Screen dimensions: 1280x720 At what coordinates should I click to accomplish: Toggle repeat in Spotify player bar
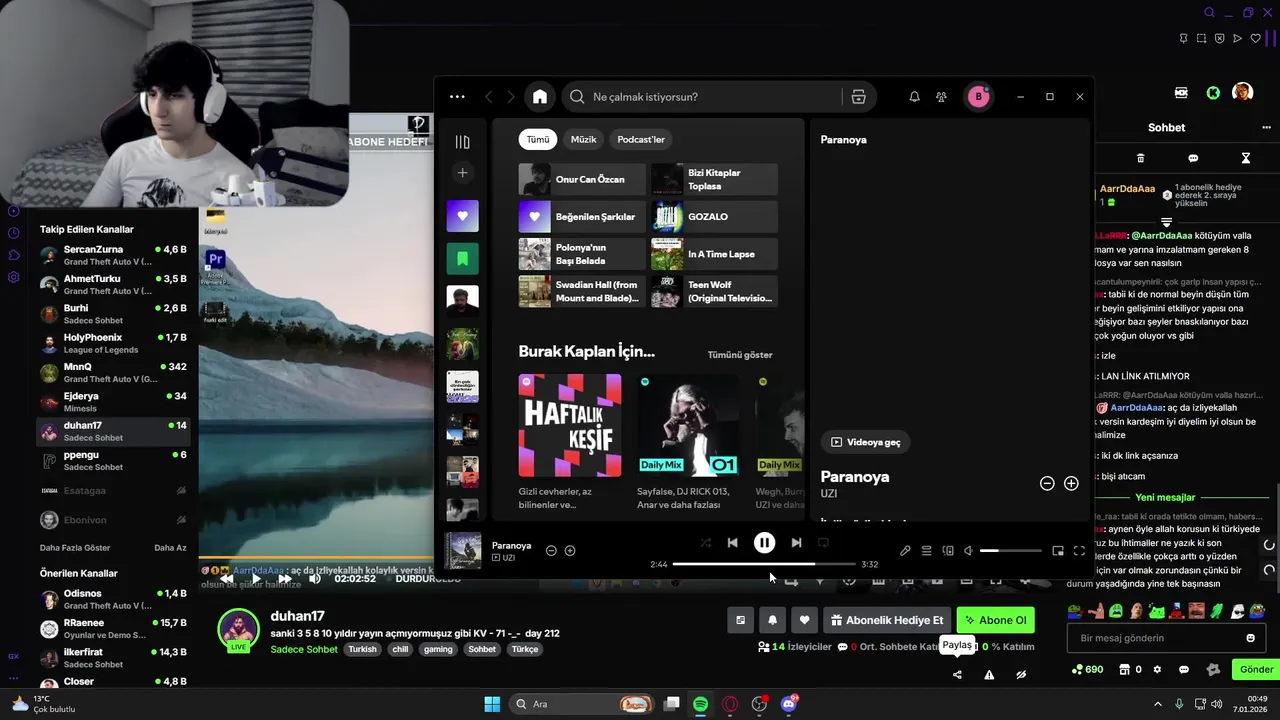[x=823, y=542]
